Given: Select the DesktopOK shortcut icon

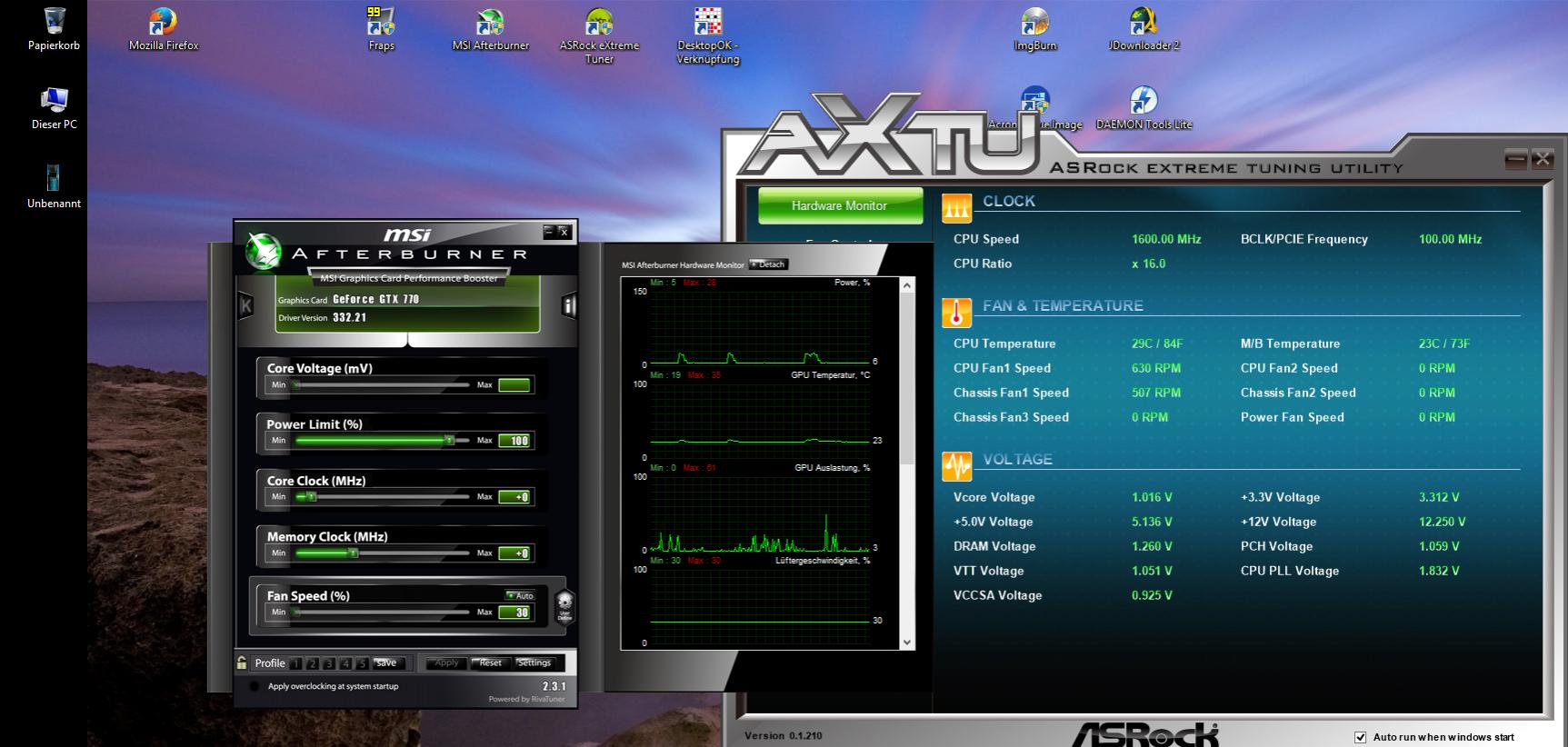Looking at the screenshot, I should [708, 35].
